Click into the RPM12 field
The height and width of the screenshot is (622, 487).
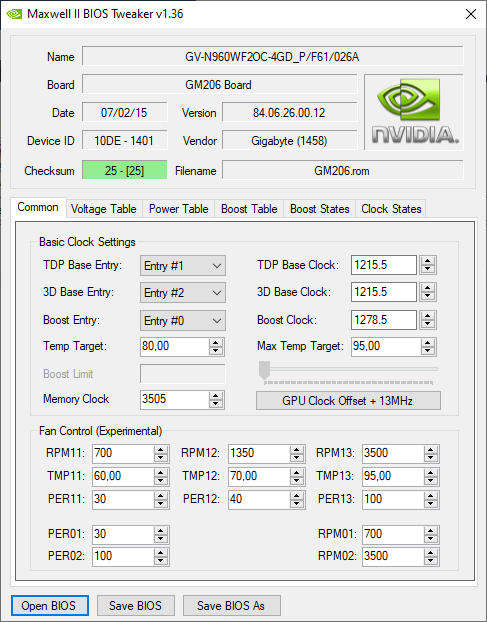[x=259, y=453]
